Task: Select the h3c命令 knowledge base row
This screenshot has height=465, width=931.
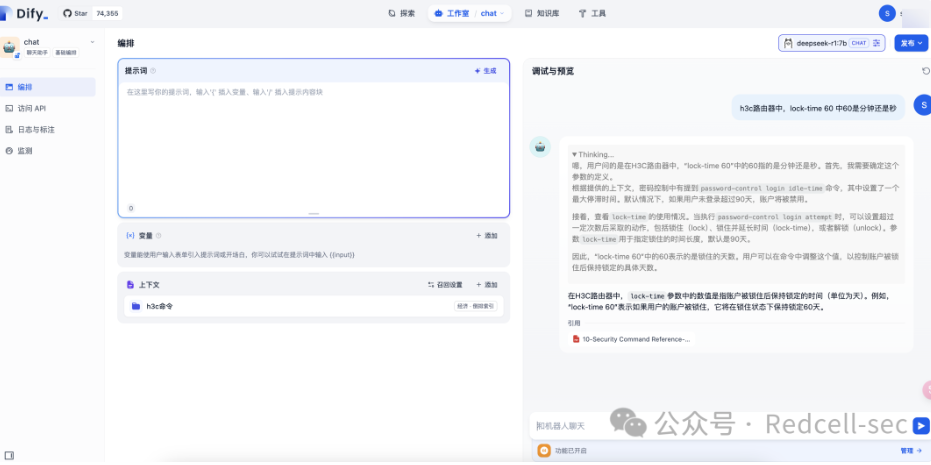Action: [314, 306]
